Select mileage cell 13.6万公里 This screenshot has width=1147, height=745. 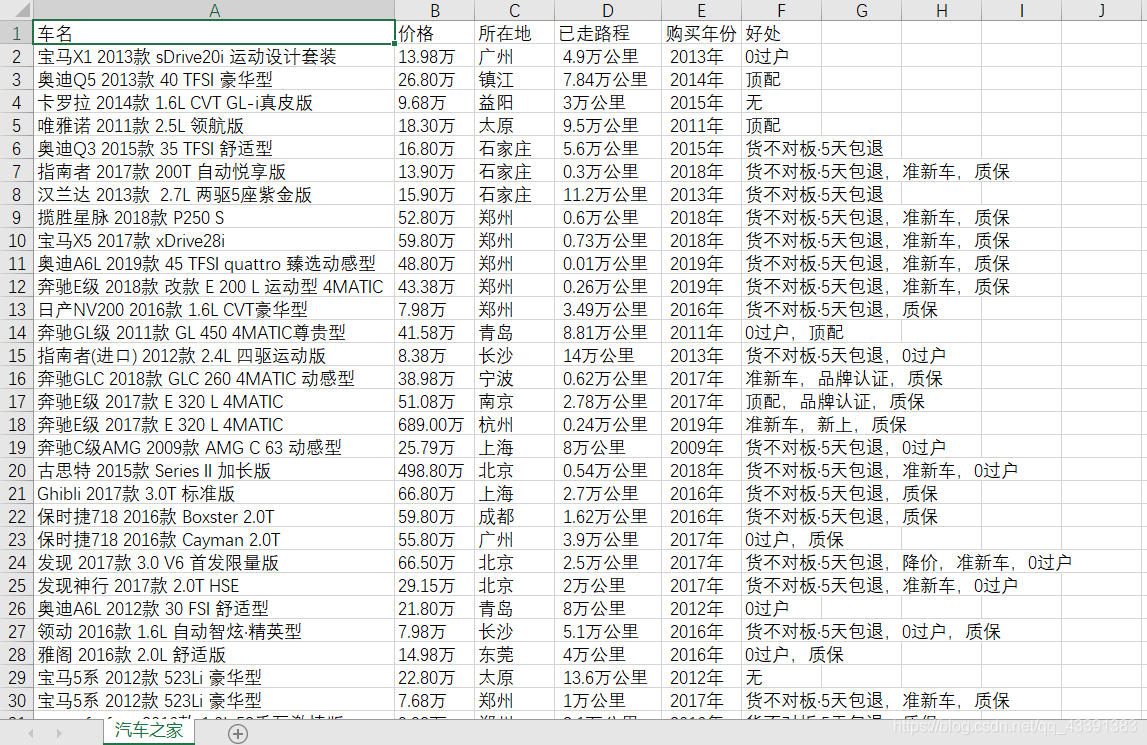(608, 678)
